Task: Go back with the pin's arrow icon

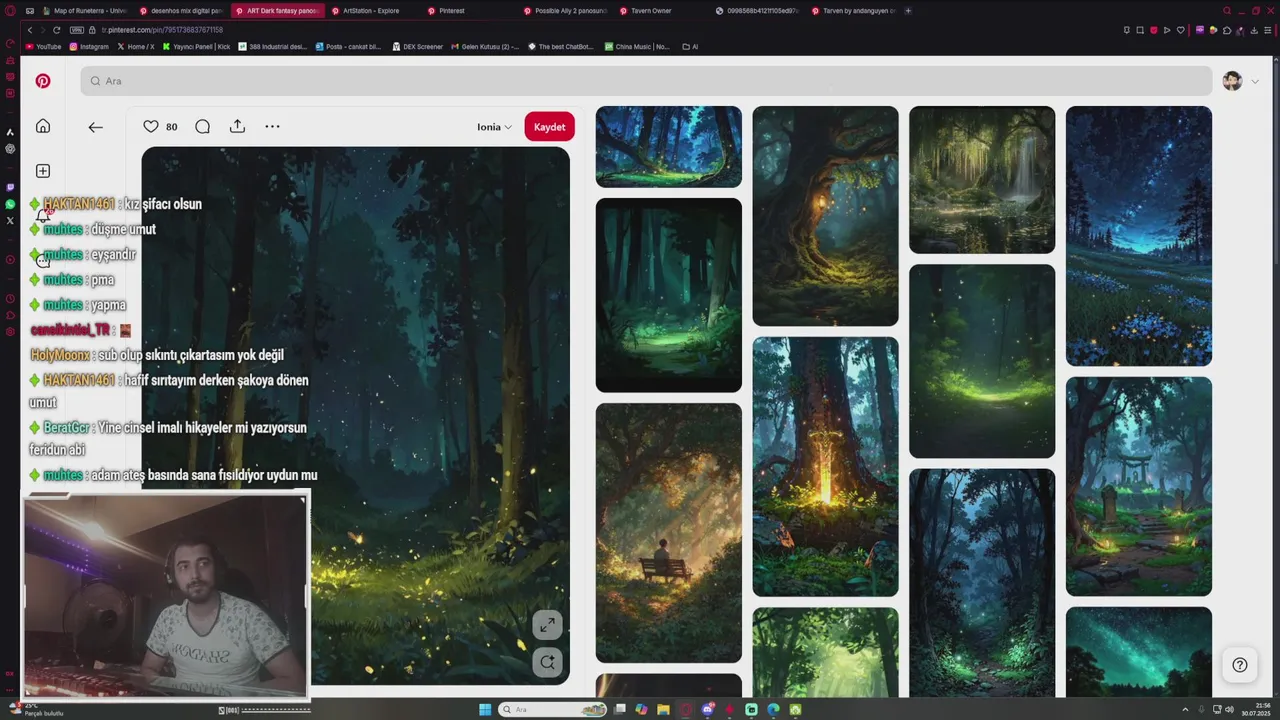Action: (95, 127)
